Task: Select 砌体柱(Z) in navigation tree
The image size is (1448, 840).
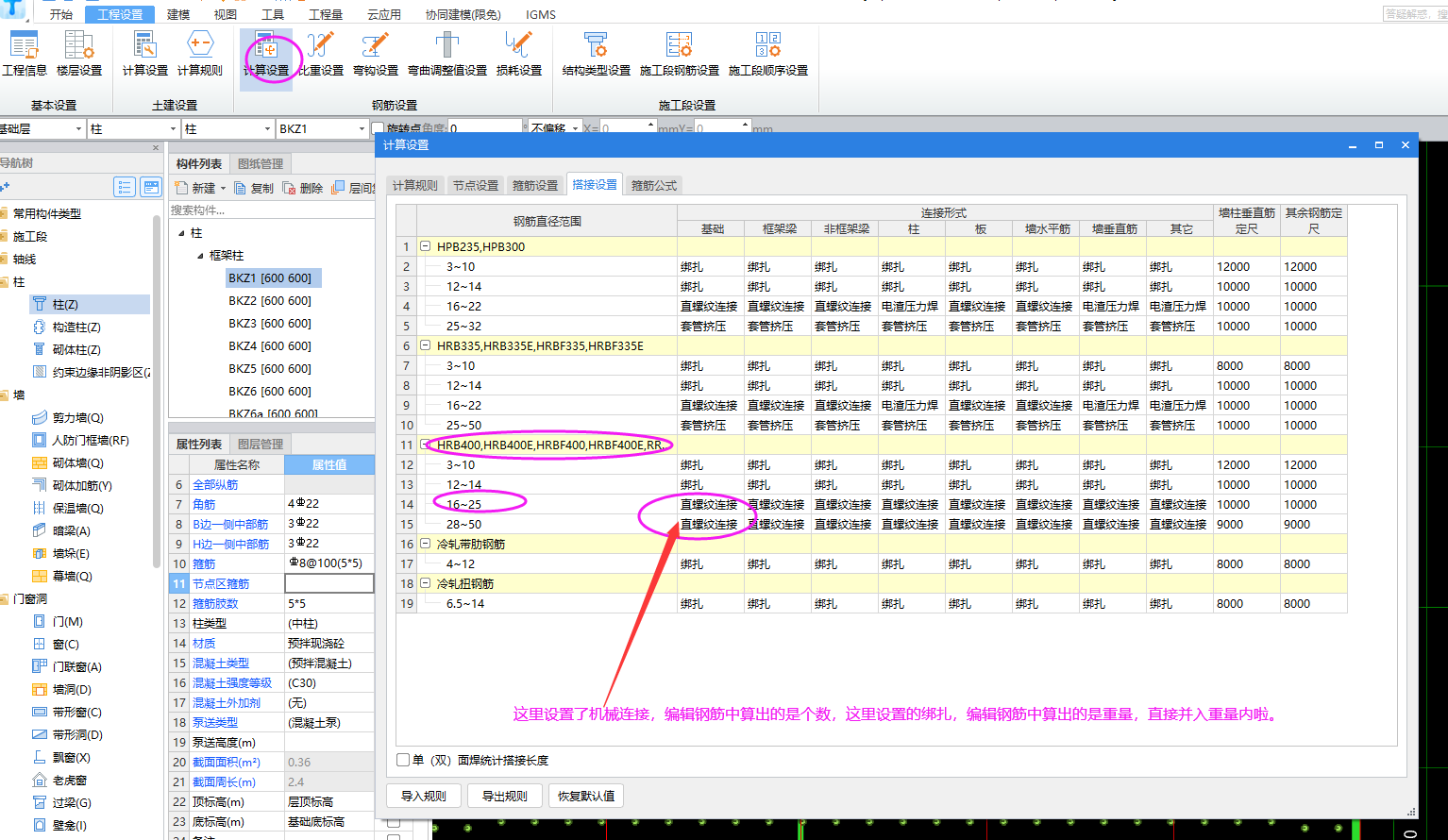Action: 76,350
